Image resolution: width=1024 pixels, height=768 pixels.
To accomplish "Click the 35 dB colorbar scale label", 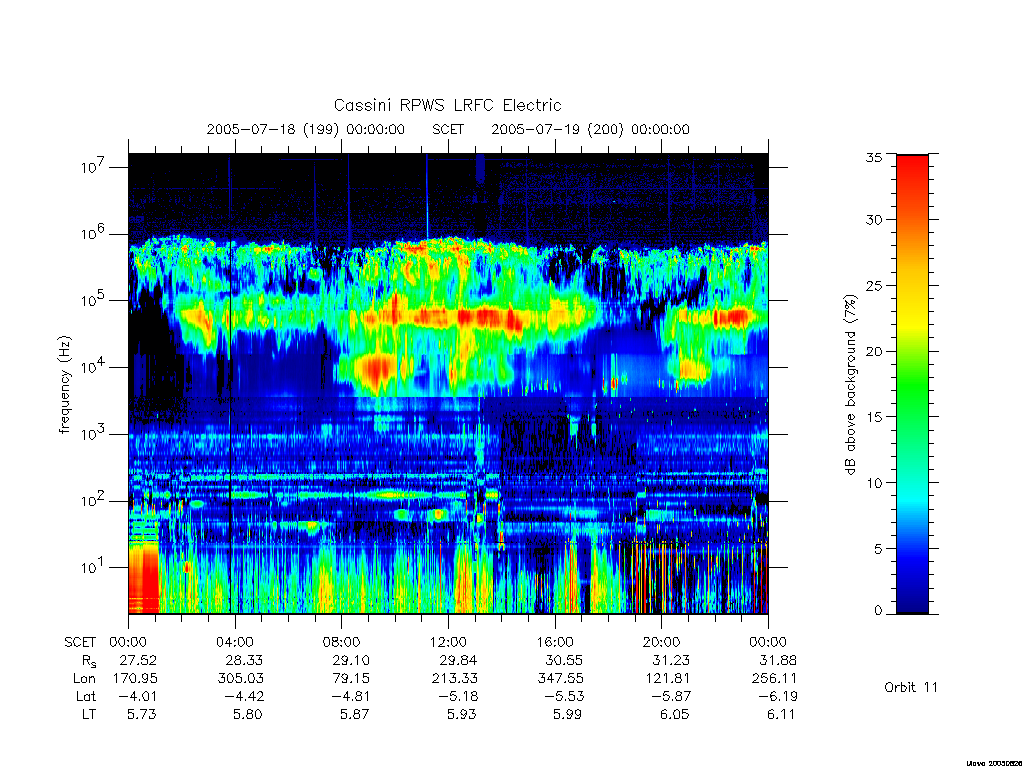I will 874,157.
